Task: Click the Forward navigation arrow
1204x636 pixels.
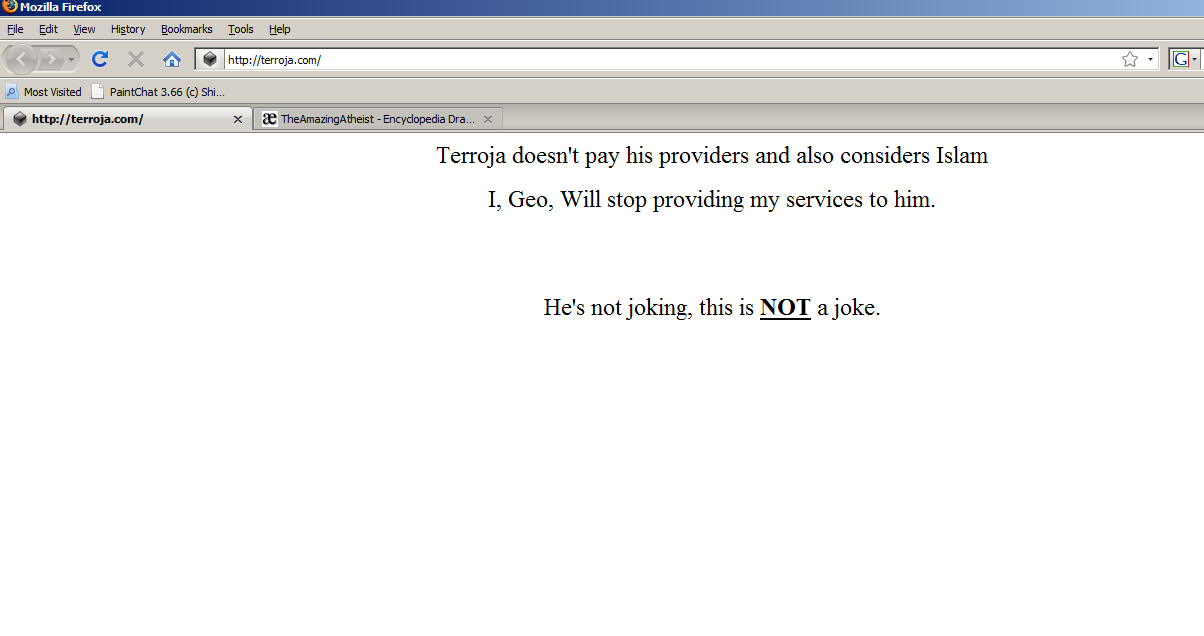Action: (x=52, y=59)
